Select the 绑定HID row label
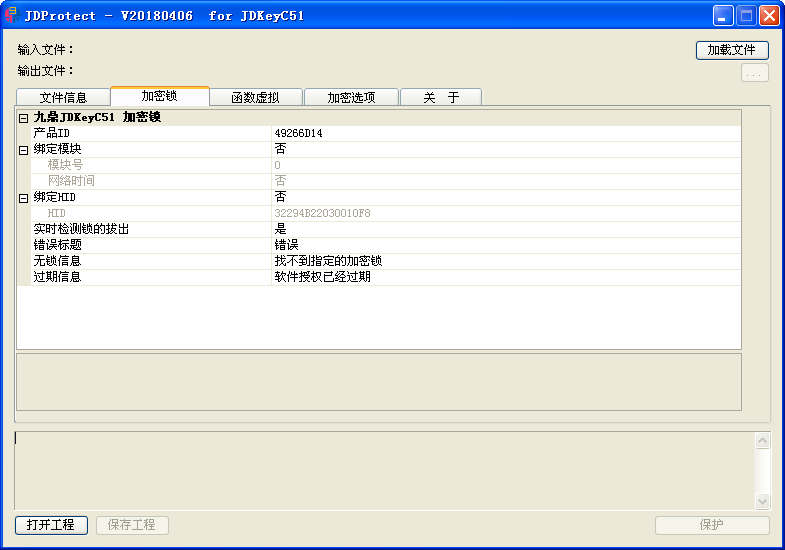785x550 pixels. click(x=55, y=197)
